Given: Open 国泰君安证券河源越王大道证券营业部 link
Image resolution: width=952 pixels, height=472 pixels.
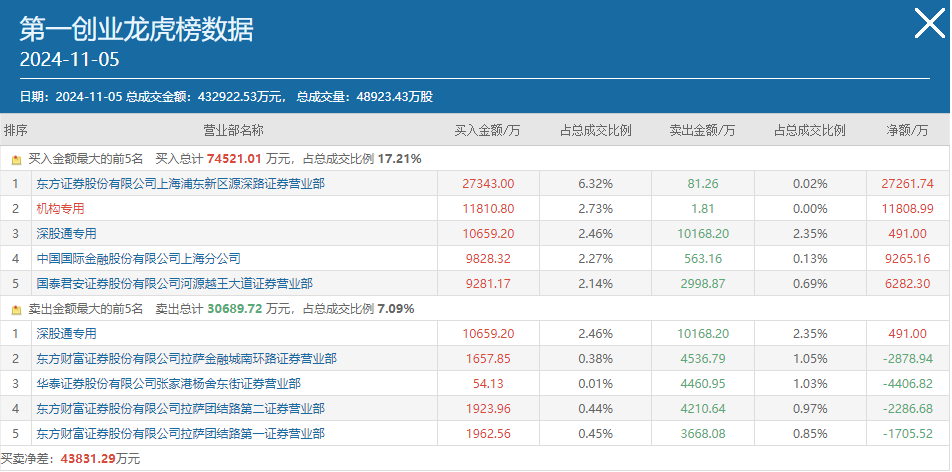Looking at the screenshot, I should [174, 284].
